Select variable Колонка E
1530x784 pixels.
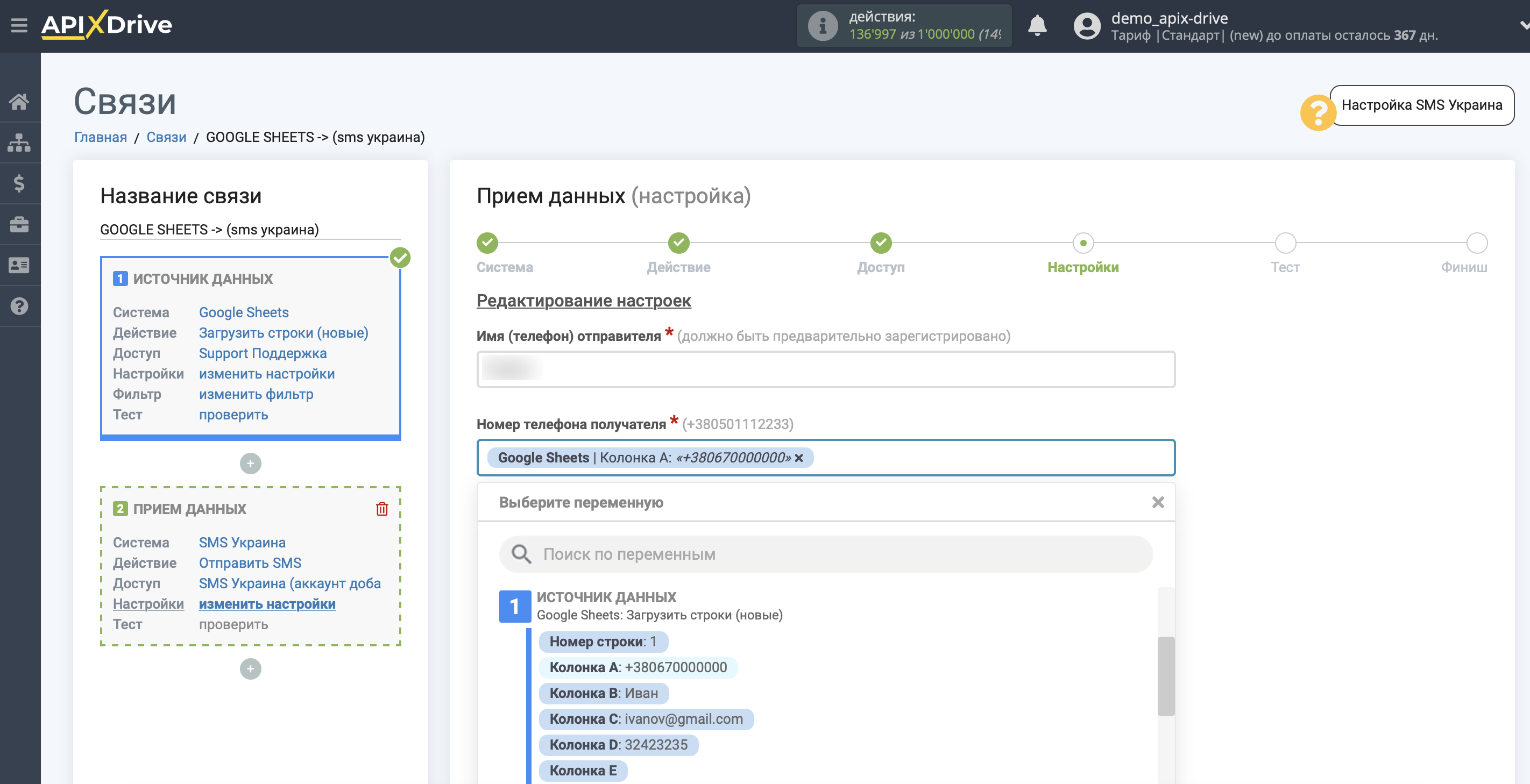[x=583, y=771]
